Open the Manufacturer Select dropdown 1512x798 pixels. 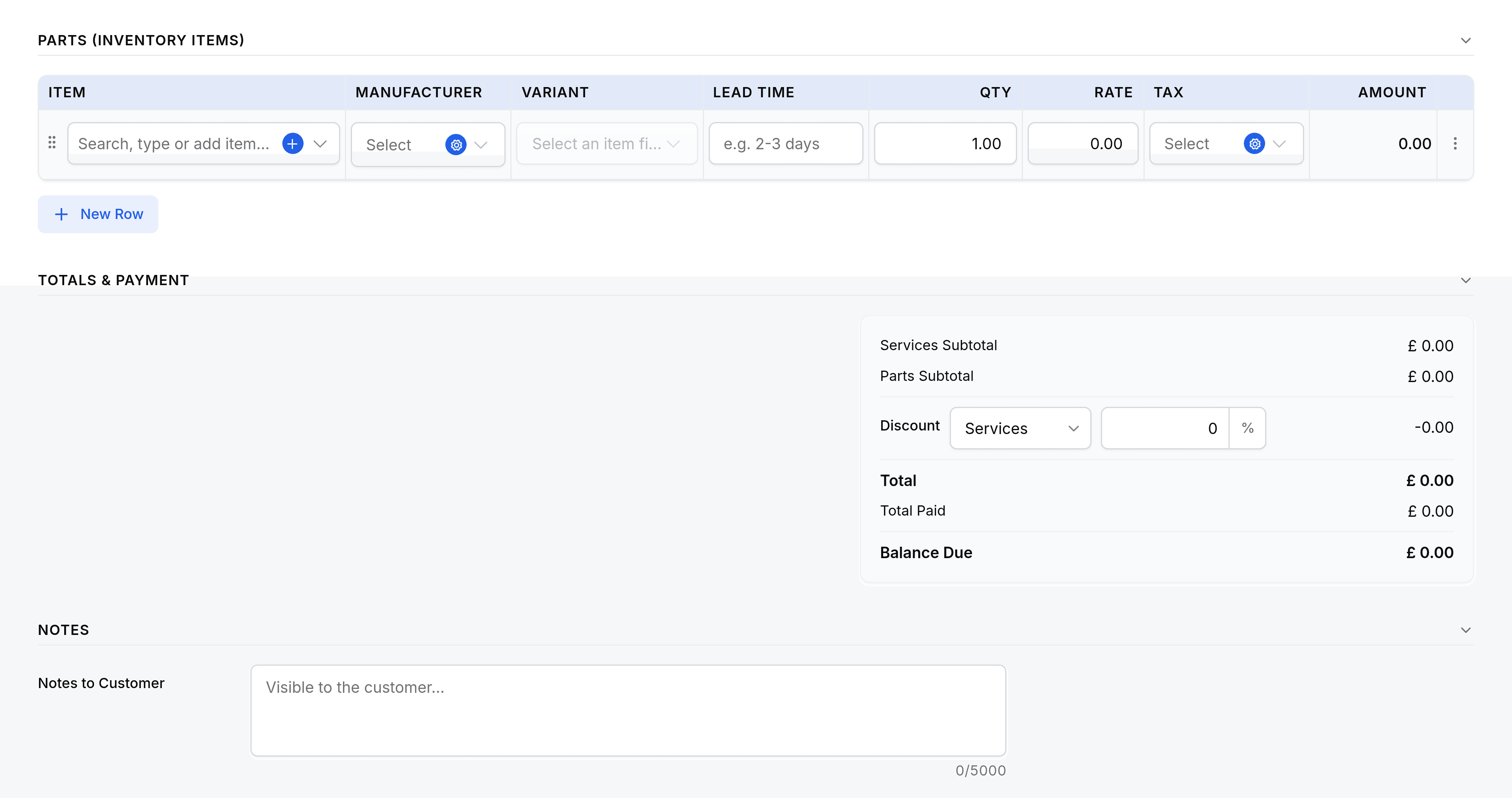point(428,145)
